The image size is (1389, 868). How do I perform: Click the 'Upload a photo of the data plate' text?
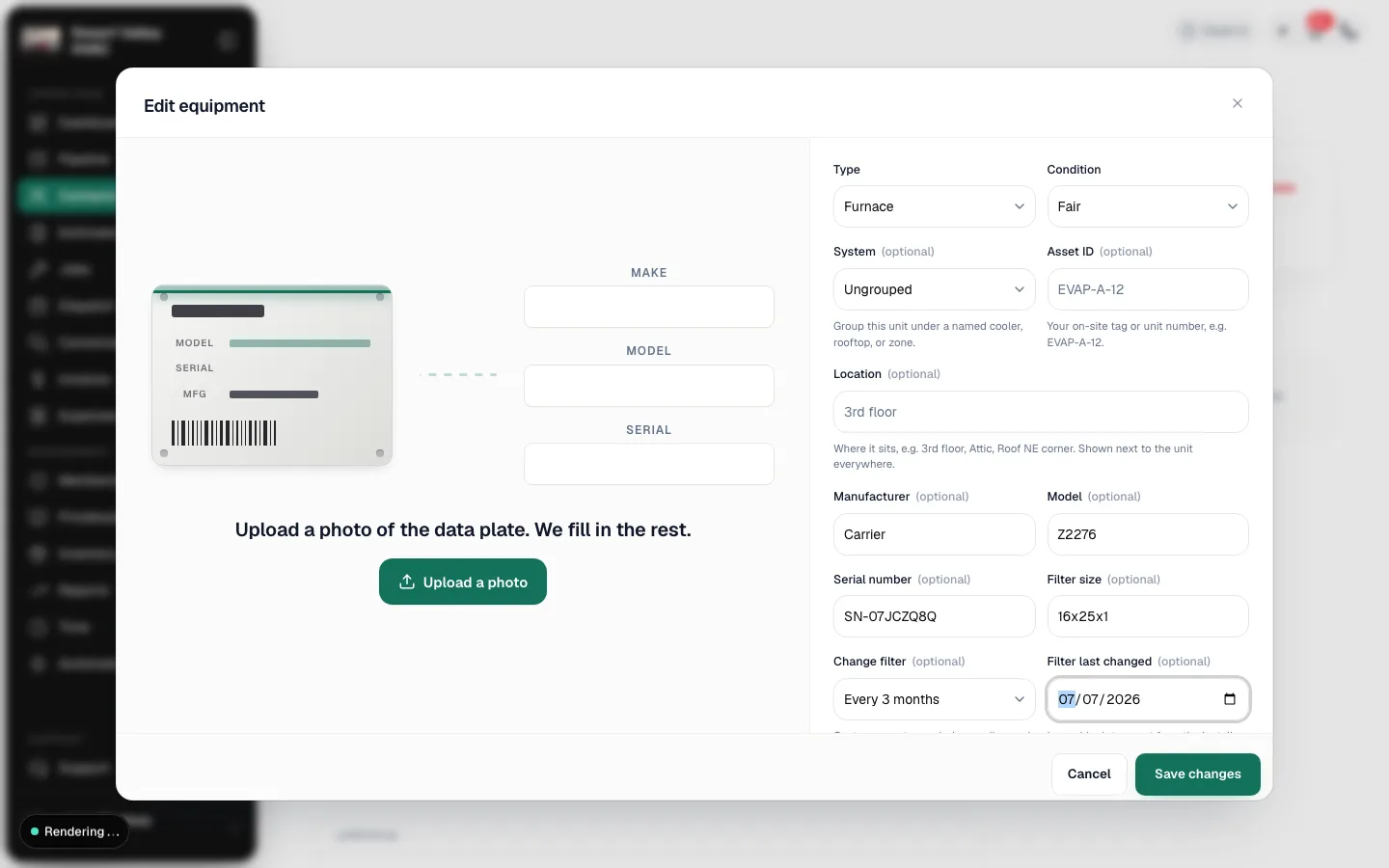pyautogui.click(x=463, y=529)
